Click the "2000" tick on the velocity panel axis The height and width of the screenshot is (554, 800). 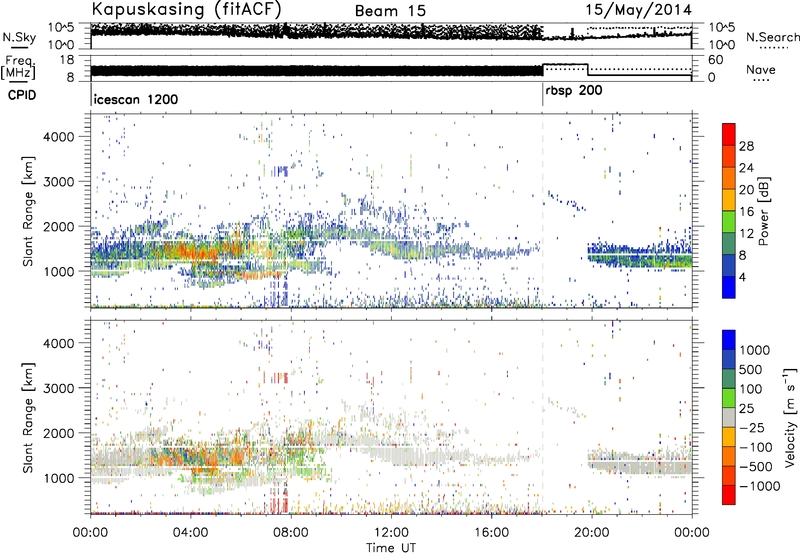tap(59, 433)
